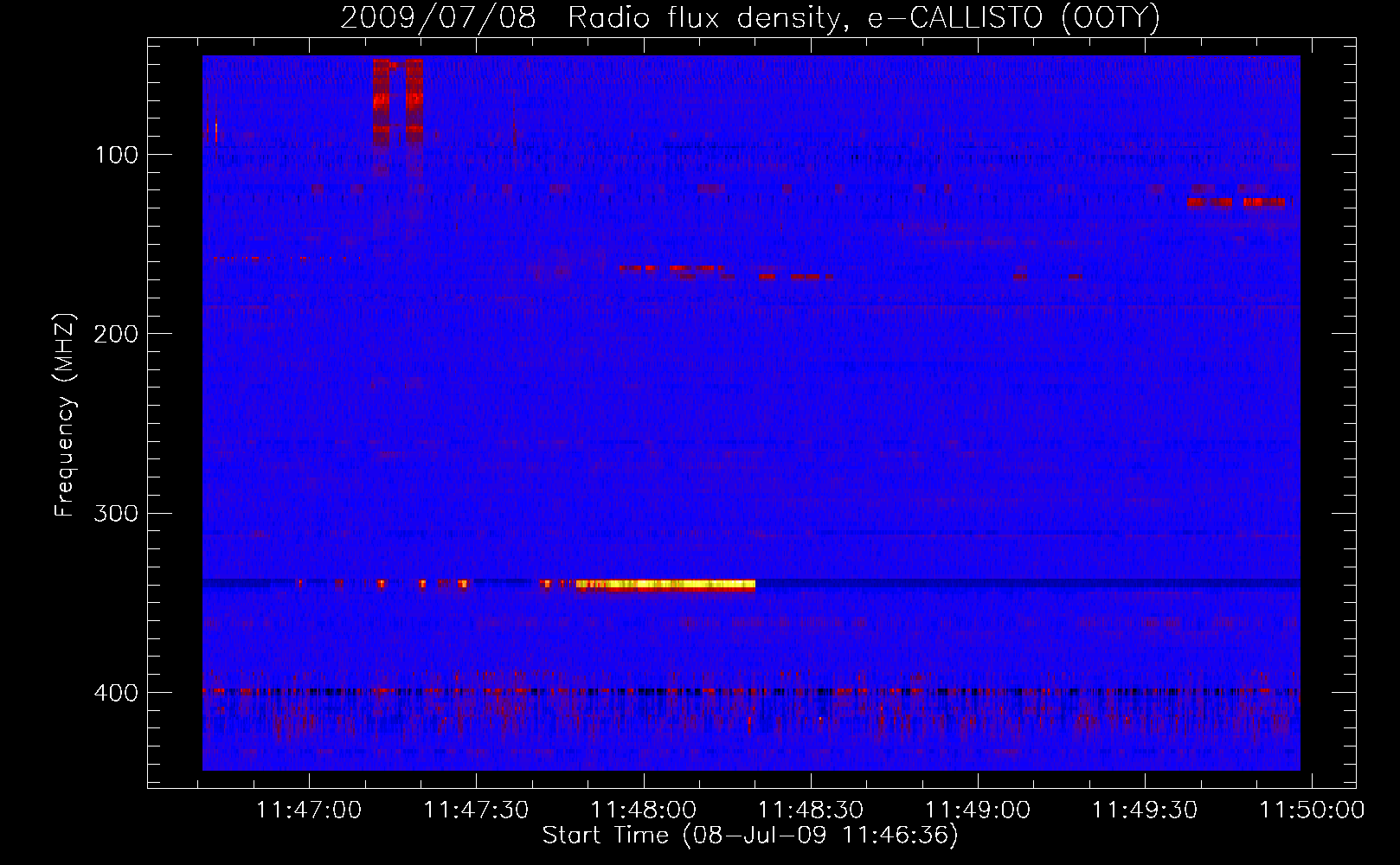Click the 200 frequency tick label

click(x=116, y=334)
